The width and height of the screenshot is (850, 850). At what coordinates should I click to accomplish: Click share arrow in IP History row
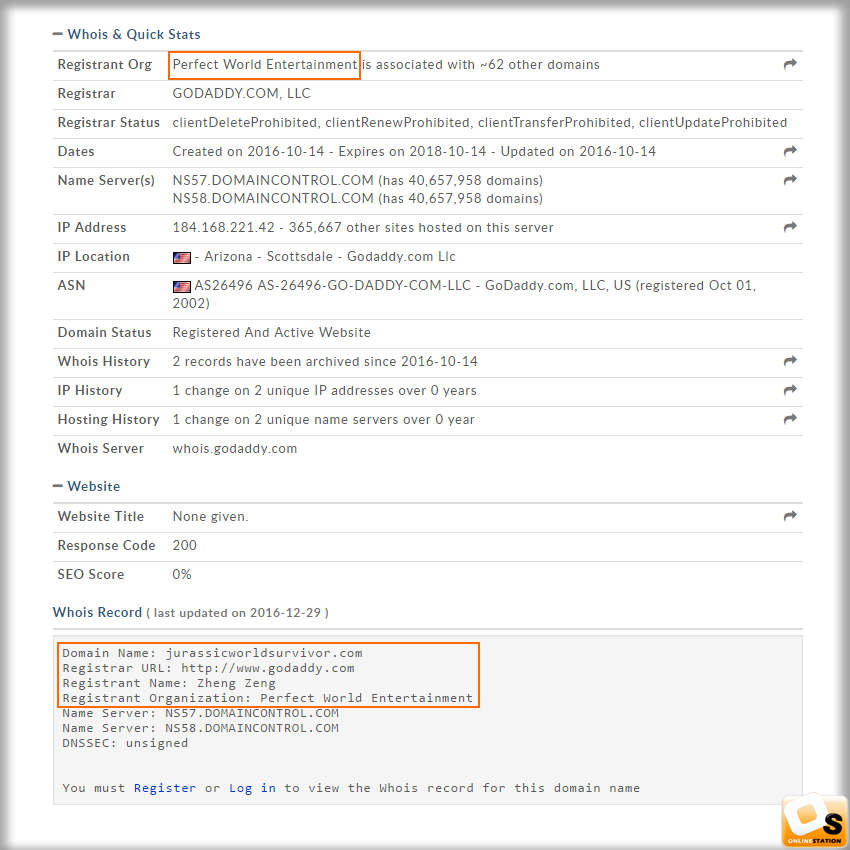(790, 389)
